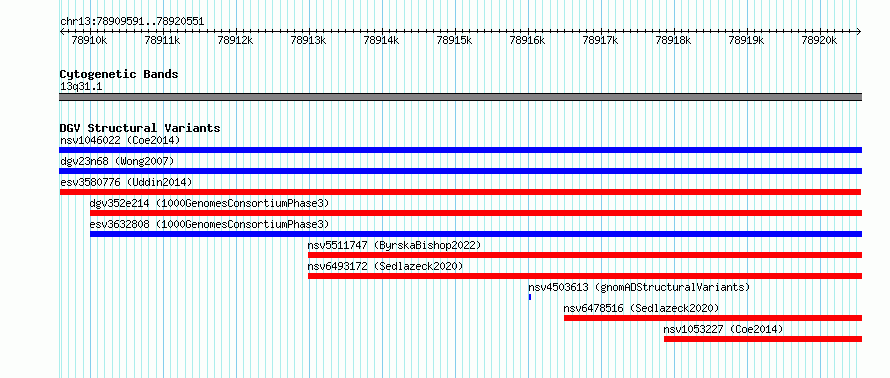Click the 78913k ruler tick label
This screenshot has width=890, height=378.
(309, 40)
